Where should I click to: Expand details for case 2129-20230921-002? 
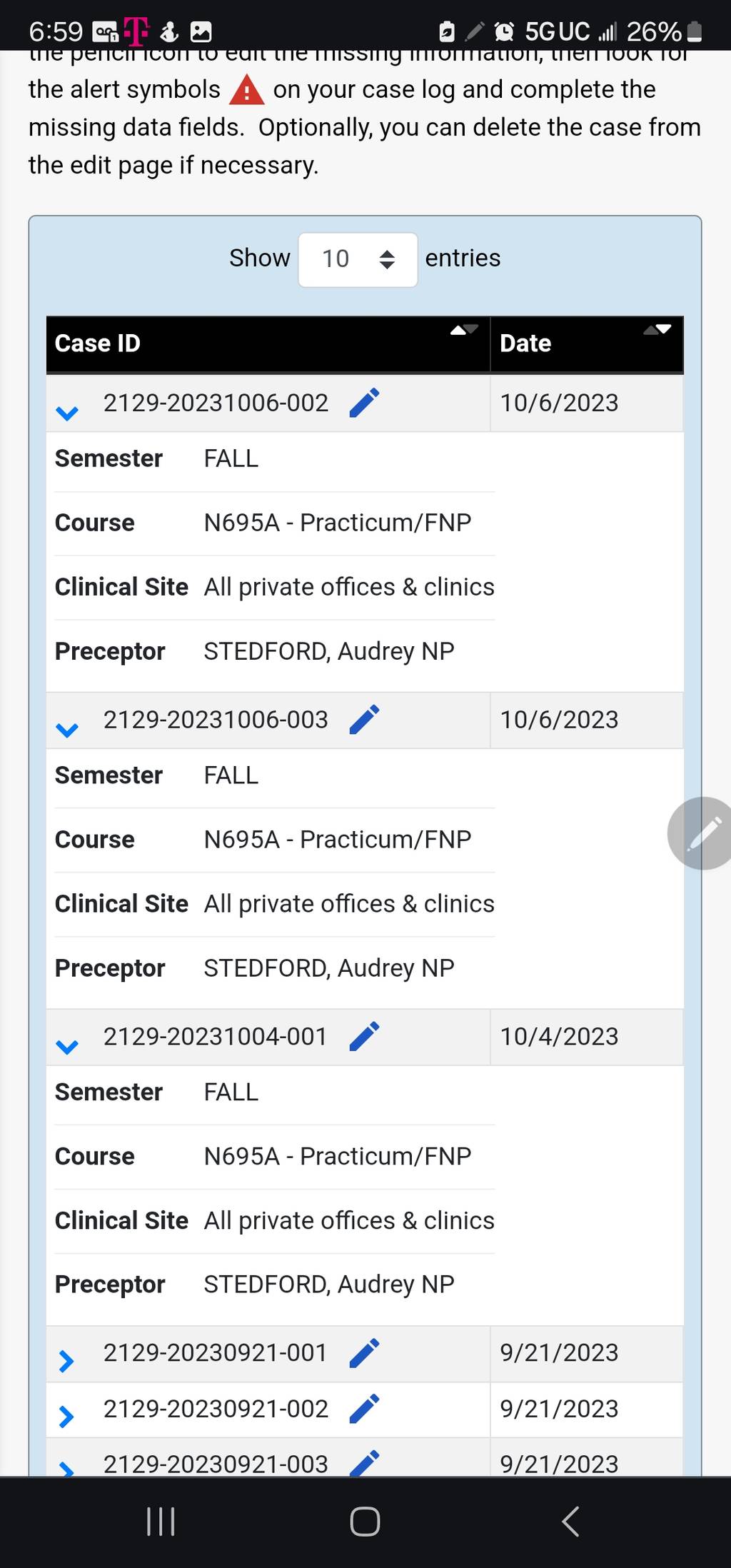[66, 1416]
